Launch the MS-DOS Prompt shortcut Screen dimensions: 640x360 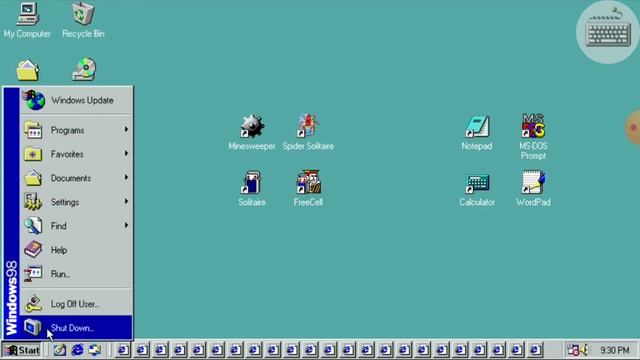click(533, 137)
